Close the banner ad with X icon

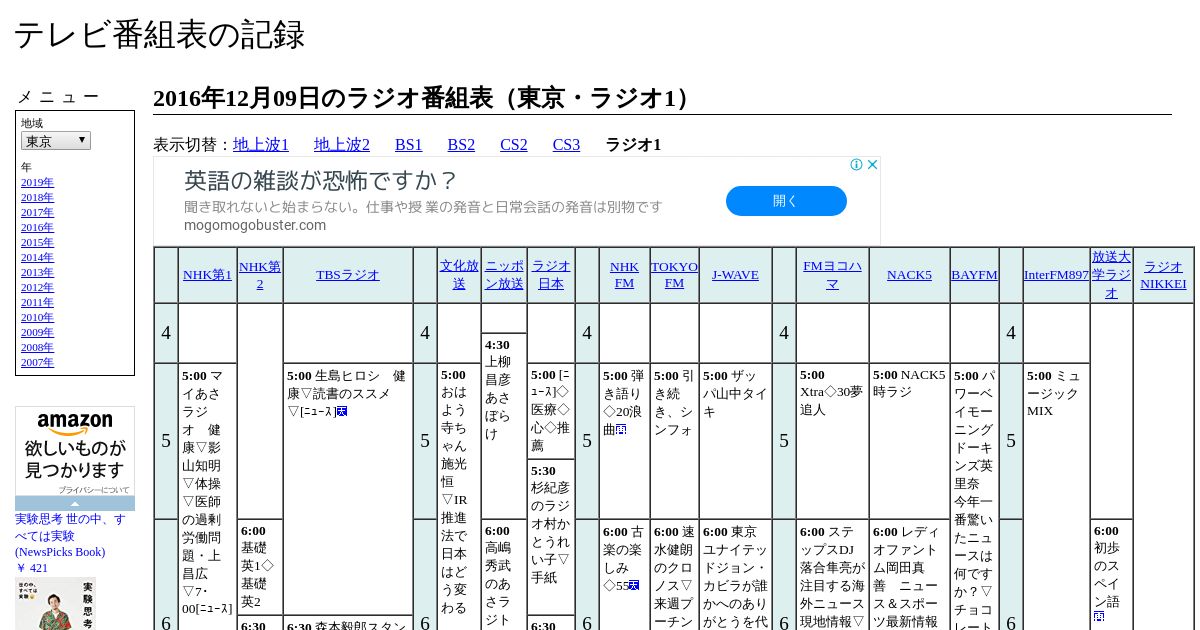872,165
